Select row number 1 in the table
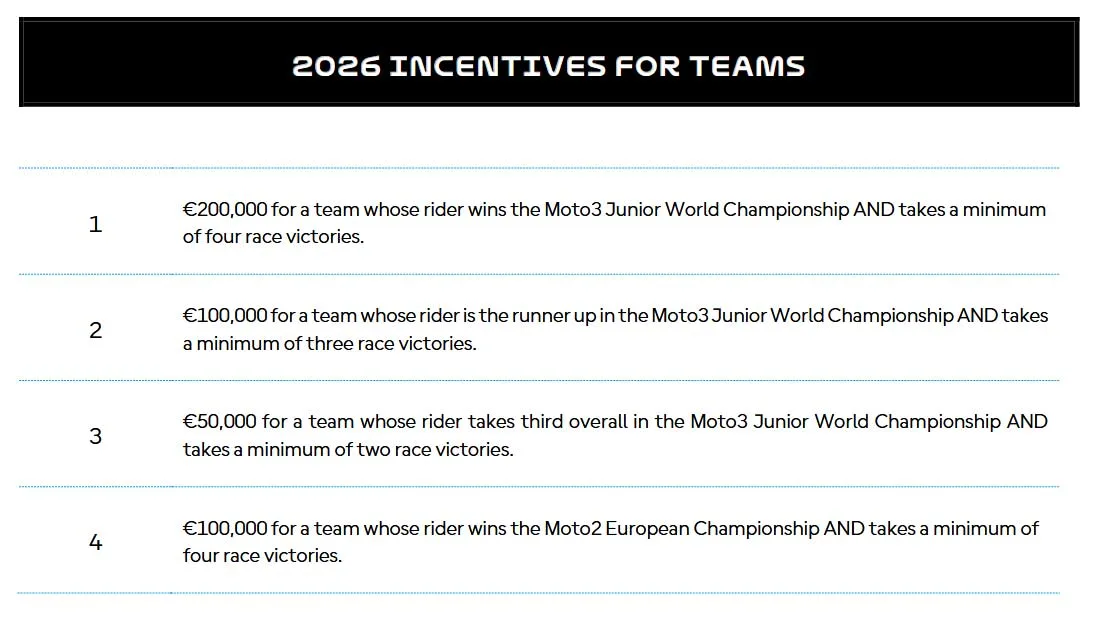 [x=95, y=224]
